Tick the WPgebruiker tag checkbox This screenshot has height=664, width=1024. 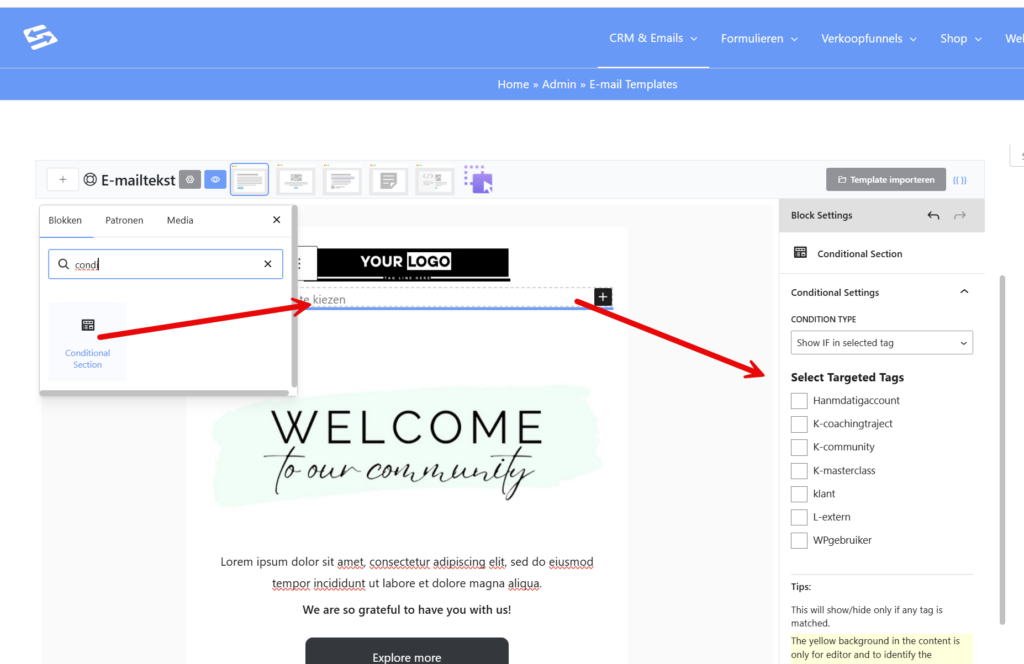point(799,541)
